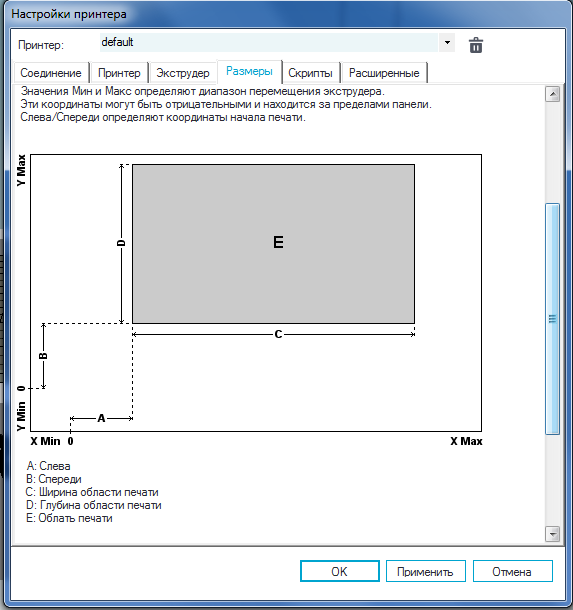Click the Применить button

tap(426, 571)
